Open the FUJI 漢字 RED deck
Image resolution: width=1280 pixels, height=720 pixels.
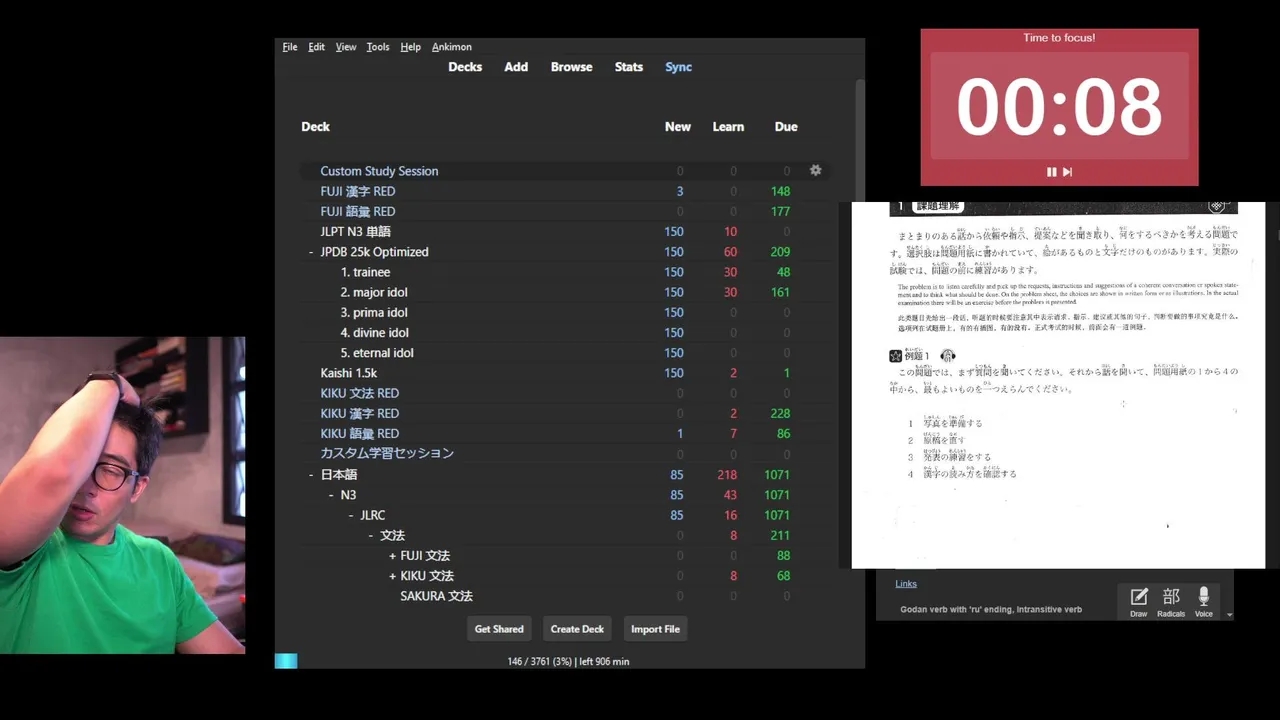[358, 191]
